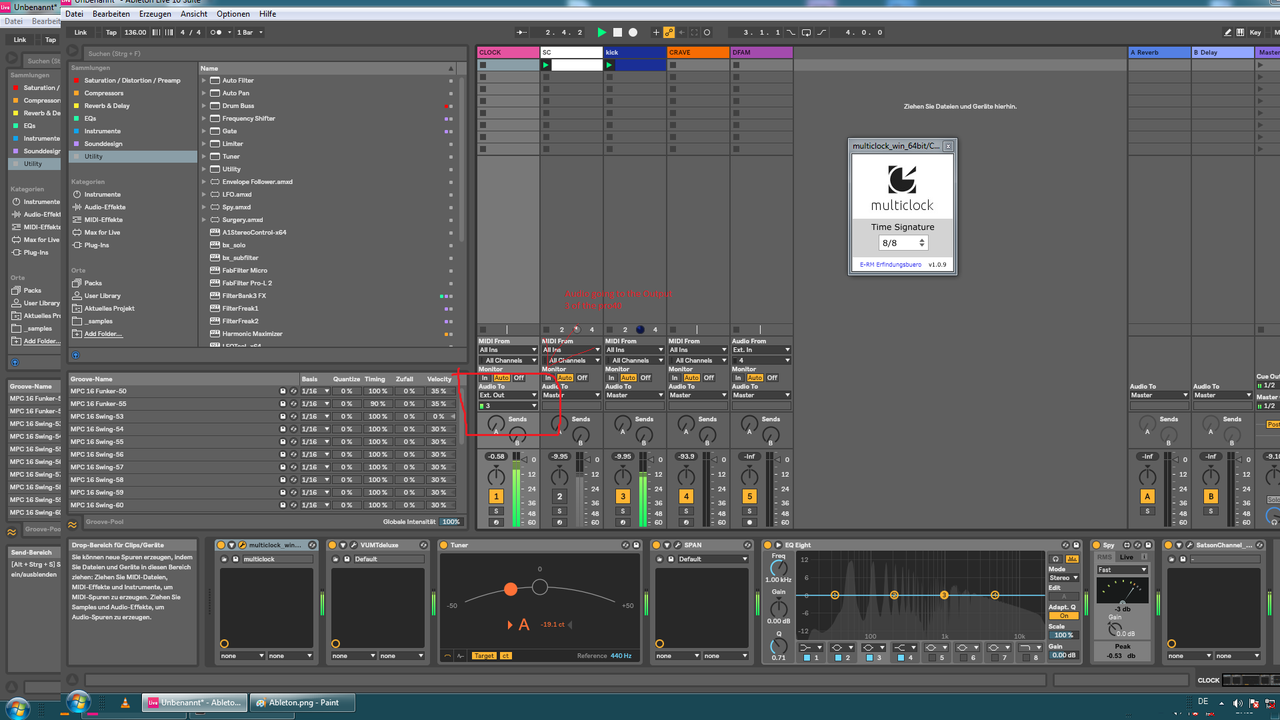This screenshot has width=1280, height=720.
Task: Open the Key map mode
Action: [1255, 32]
